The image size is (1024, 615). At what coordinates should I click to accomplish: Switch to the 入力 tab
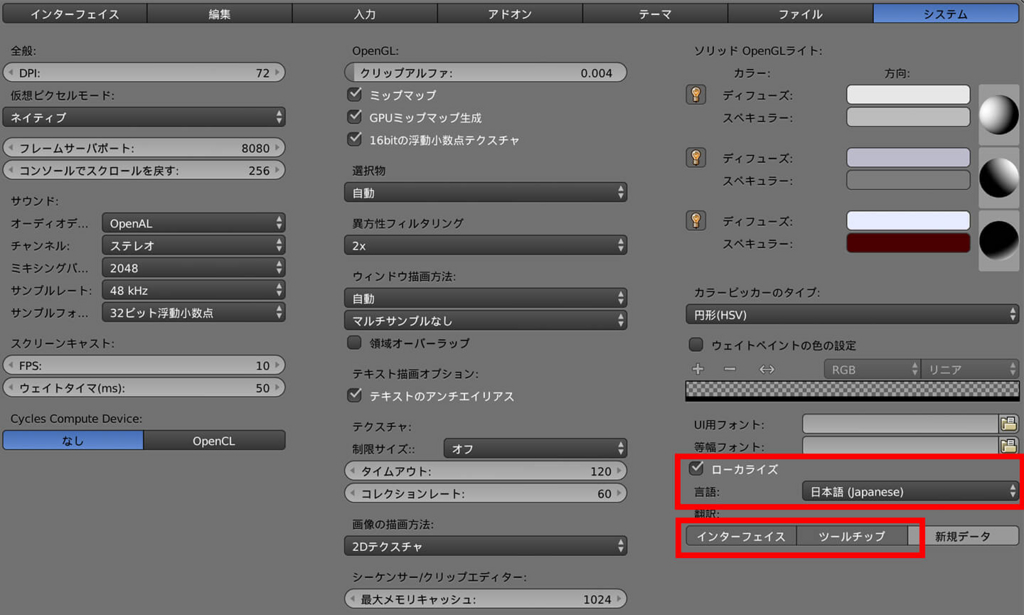click(364, 14)
